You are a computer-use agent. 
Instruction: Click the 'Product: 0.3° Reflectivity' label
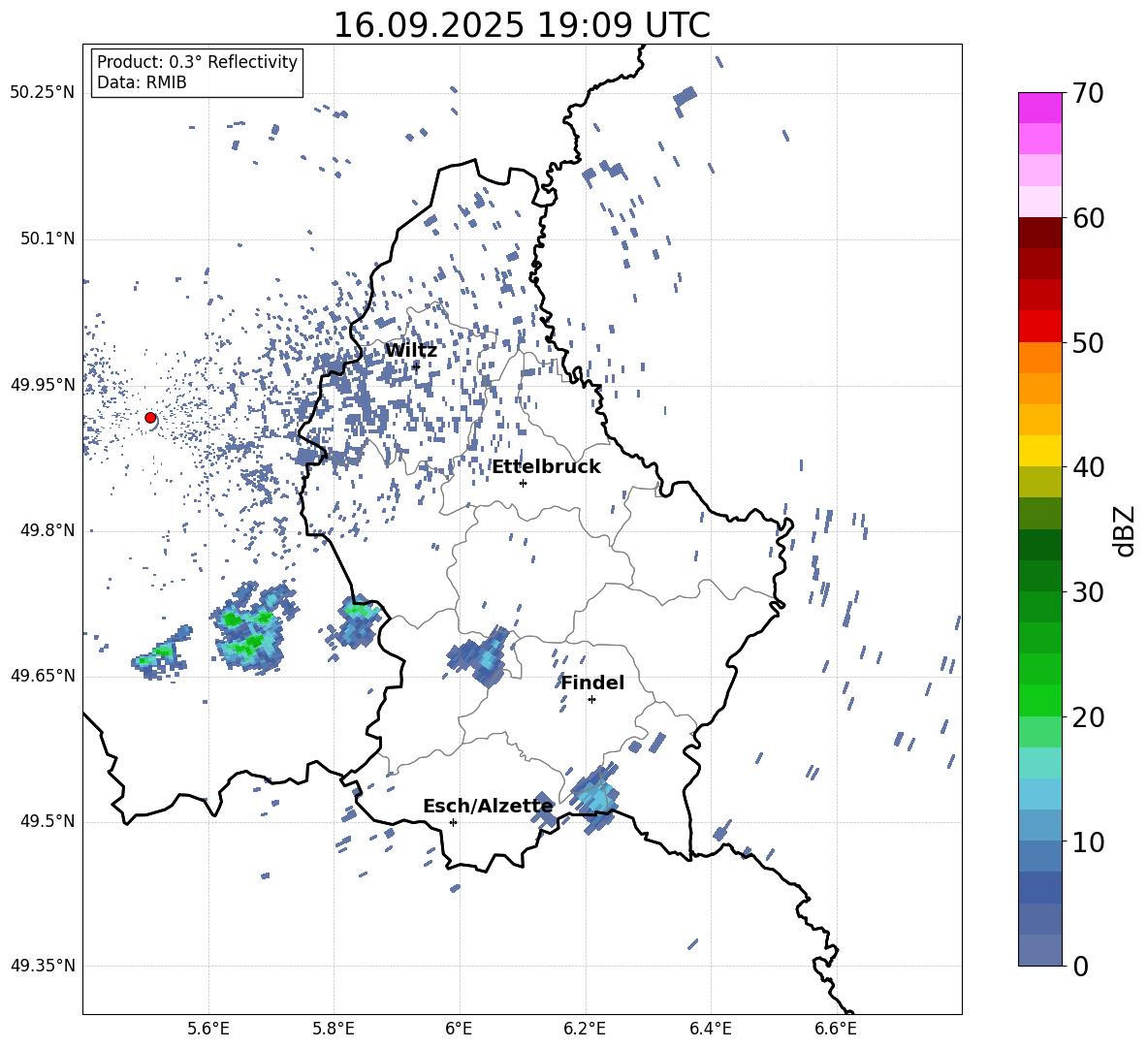(x=197, y=62)
